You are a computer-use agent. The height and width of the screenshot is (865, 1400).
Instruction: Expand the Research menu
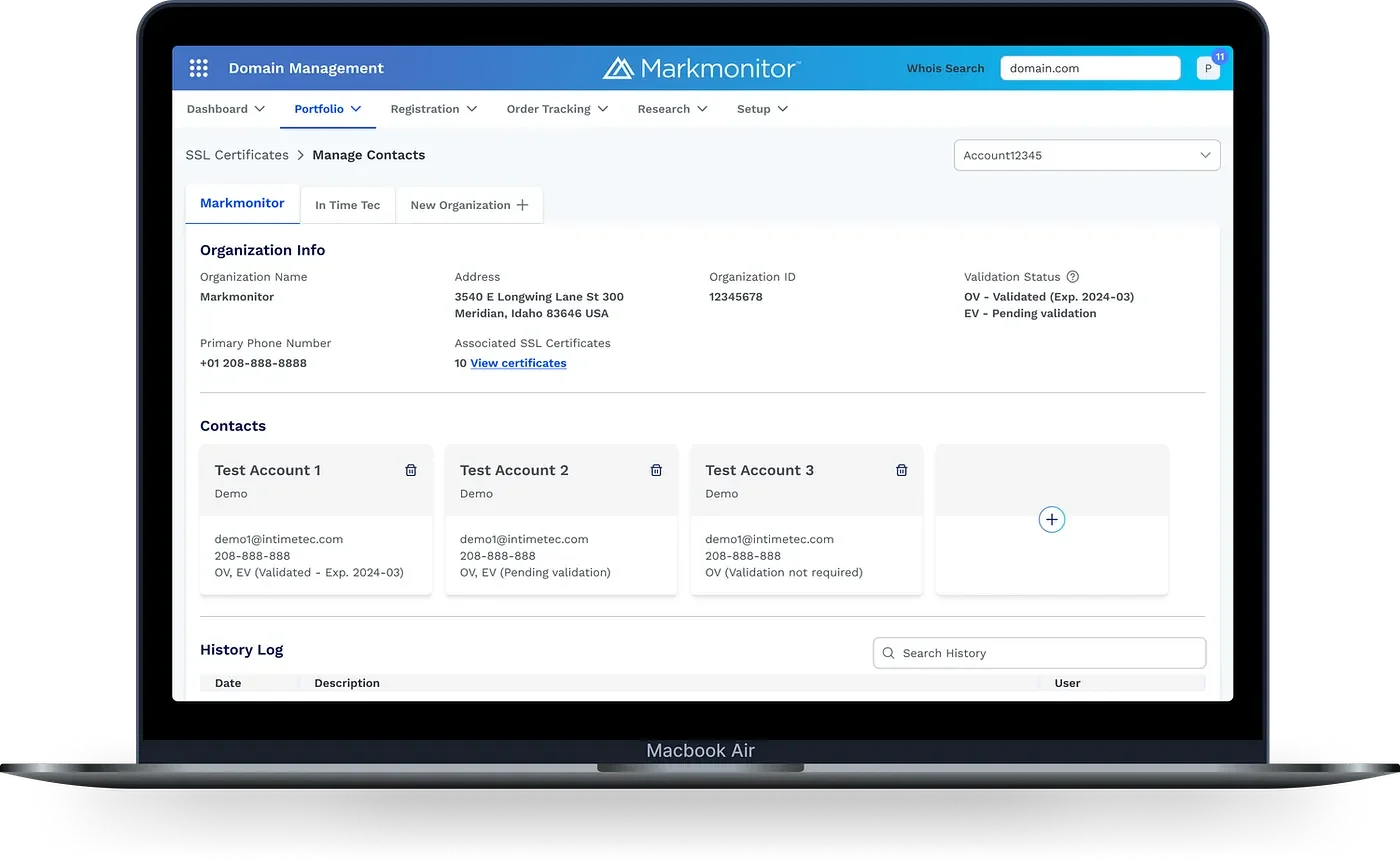coord(673,109)
